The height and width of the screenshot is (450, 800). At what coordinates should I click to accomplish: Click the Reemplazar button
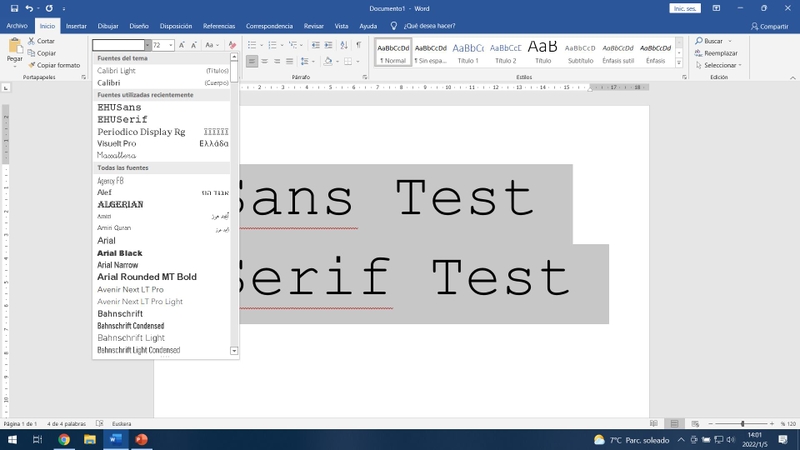[716, 53]
